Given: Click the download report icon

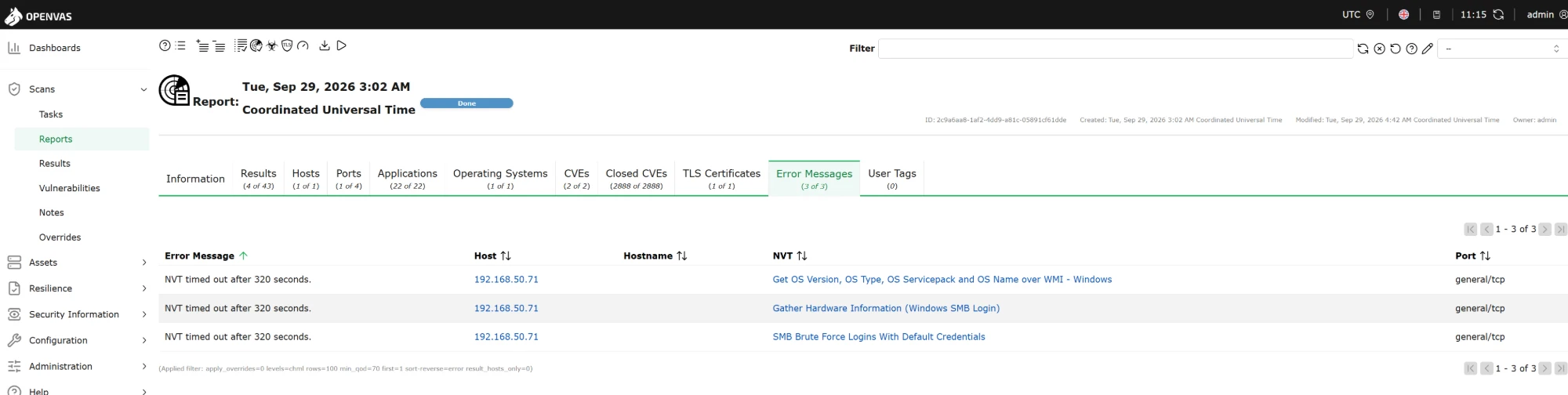Looking at the screenshot, I should 325,45.
